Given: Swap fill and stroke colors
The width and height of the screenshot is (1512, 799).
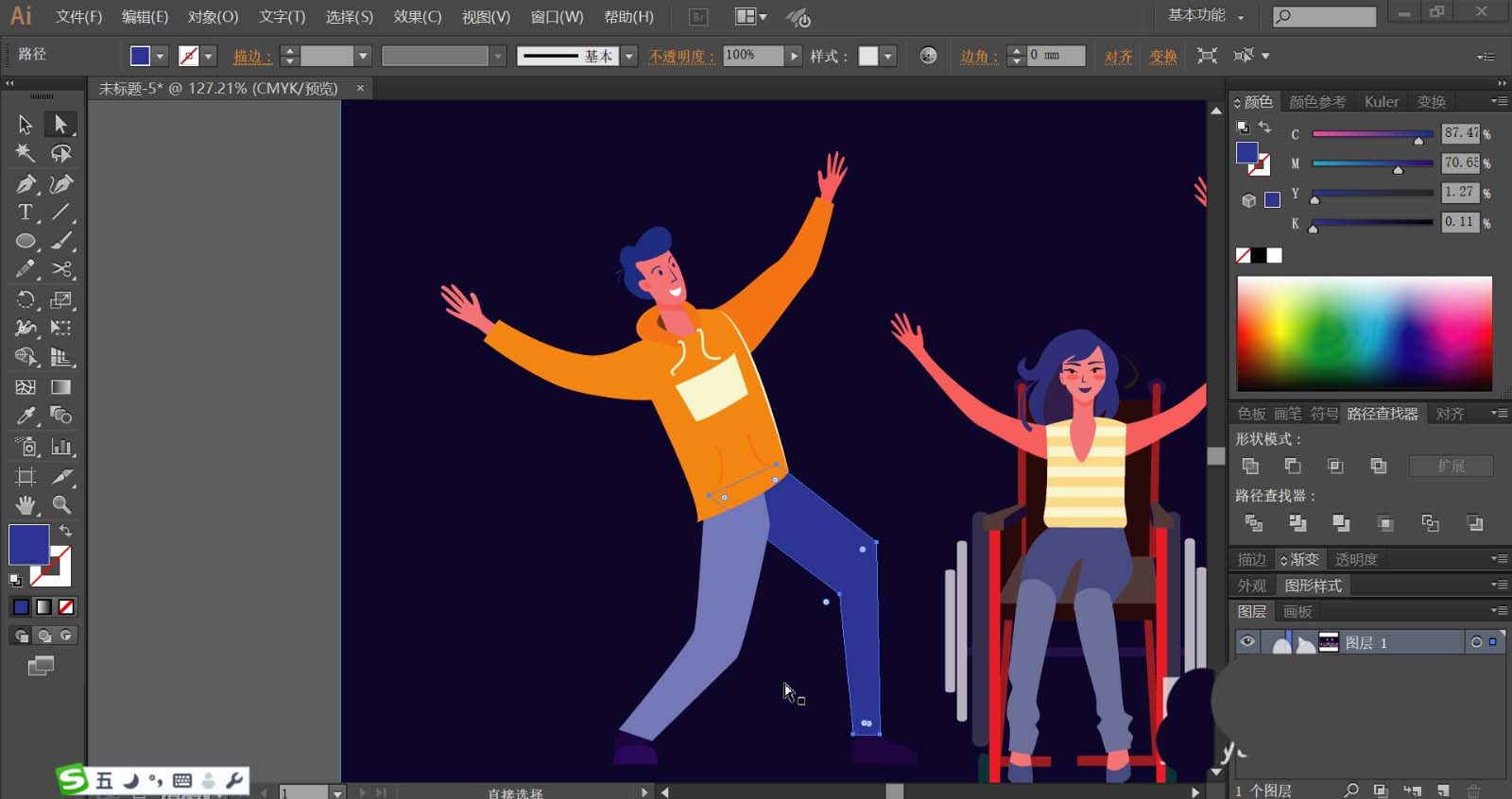Looking at the screenshot, I should [65, 531].
